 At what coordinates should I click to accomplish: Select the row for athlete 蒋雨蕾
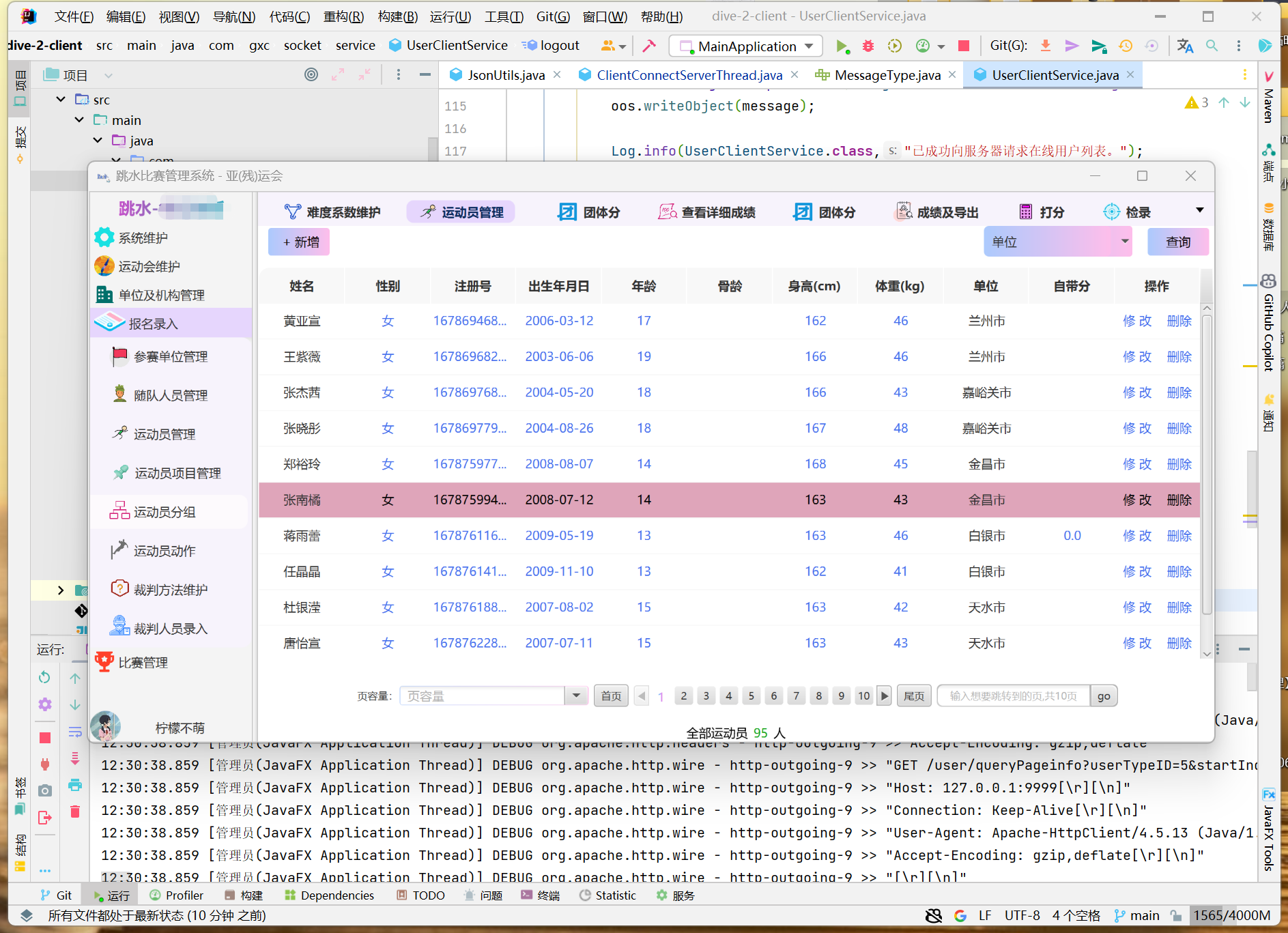pyautogui.click(x=729, y=536)
